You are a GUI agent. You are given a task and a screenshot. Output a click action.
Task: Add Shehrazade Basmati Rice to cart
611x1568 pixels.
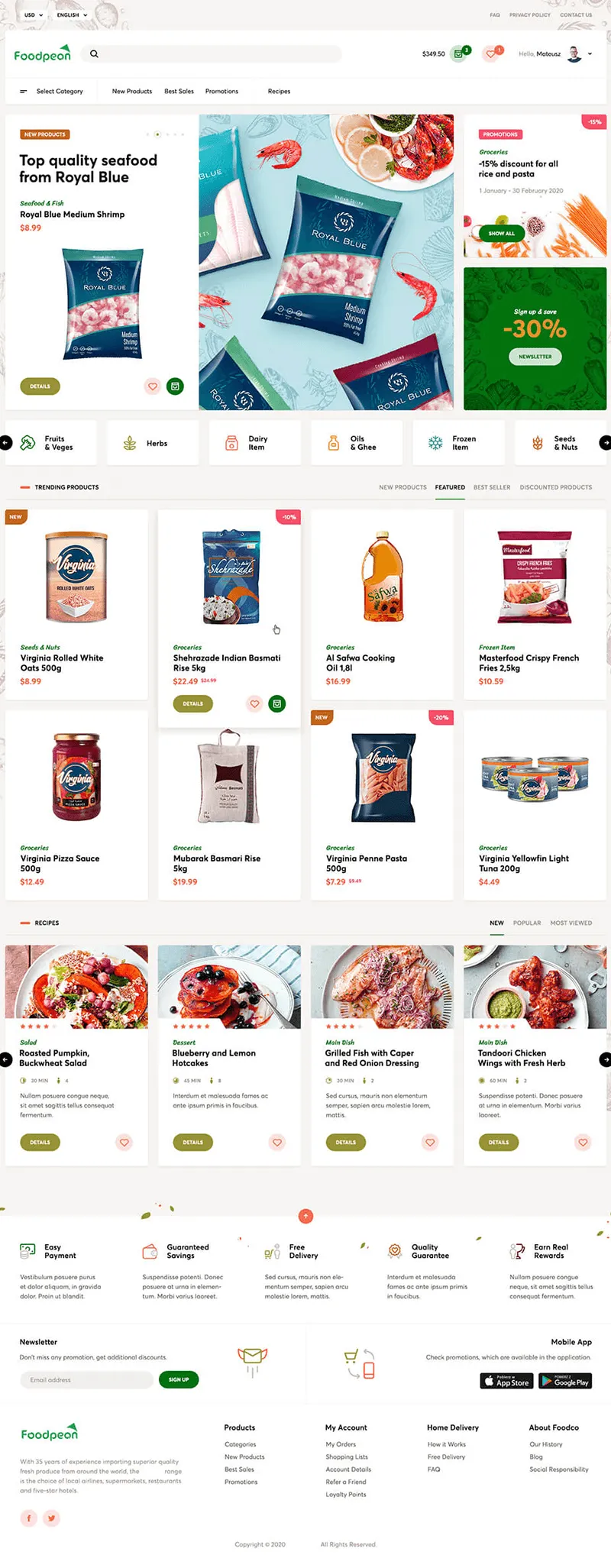click(x=277, y=703)
